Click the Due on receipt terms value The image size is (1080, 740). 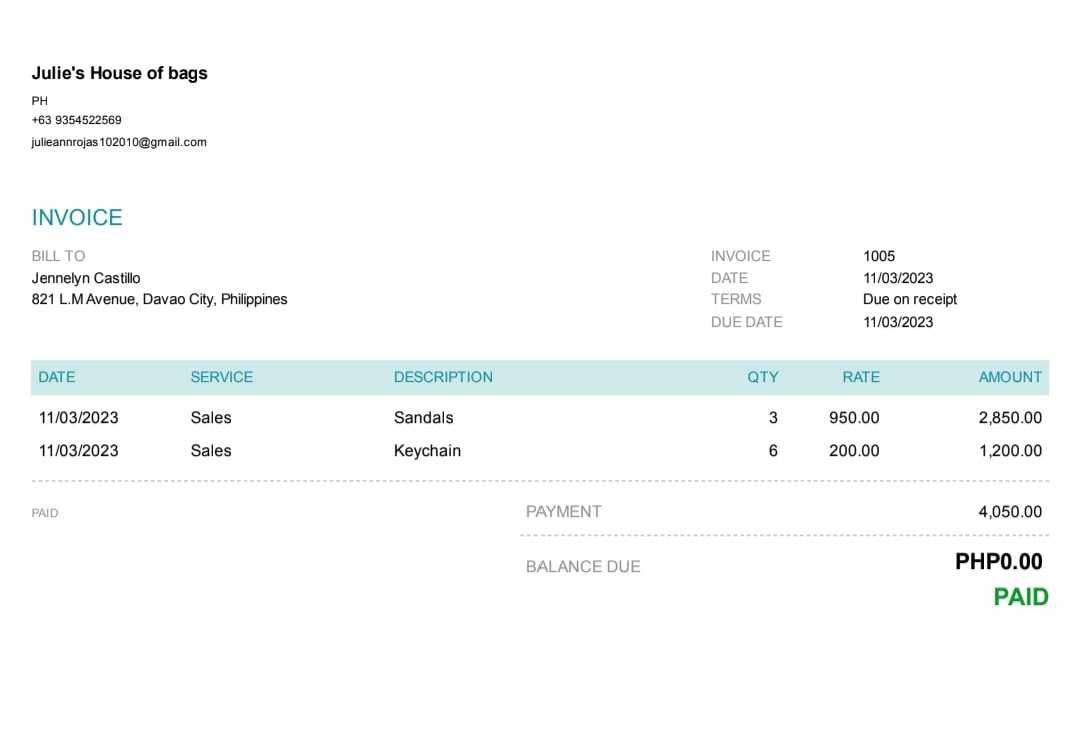coord(910,299)
